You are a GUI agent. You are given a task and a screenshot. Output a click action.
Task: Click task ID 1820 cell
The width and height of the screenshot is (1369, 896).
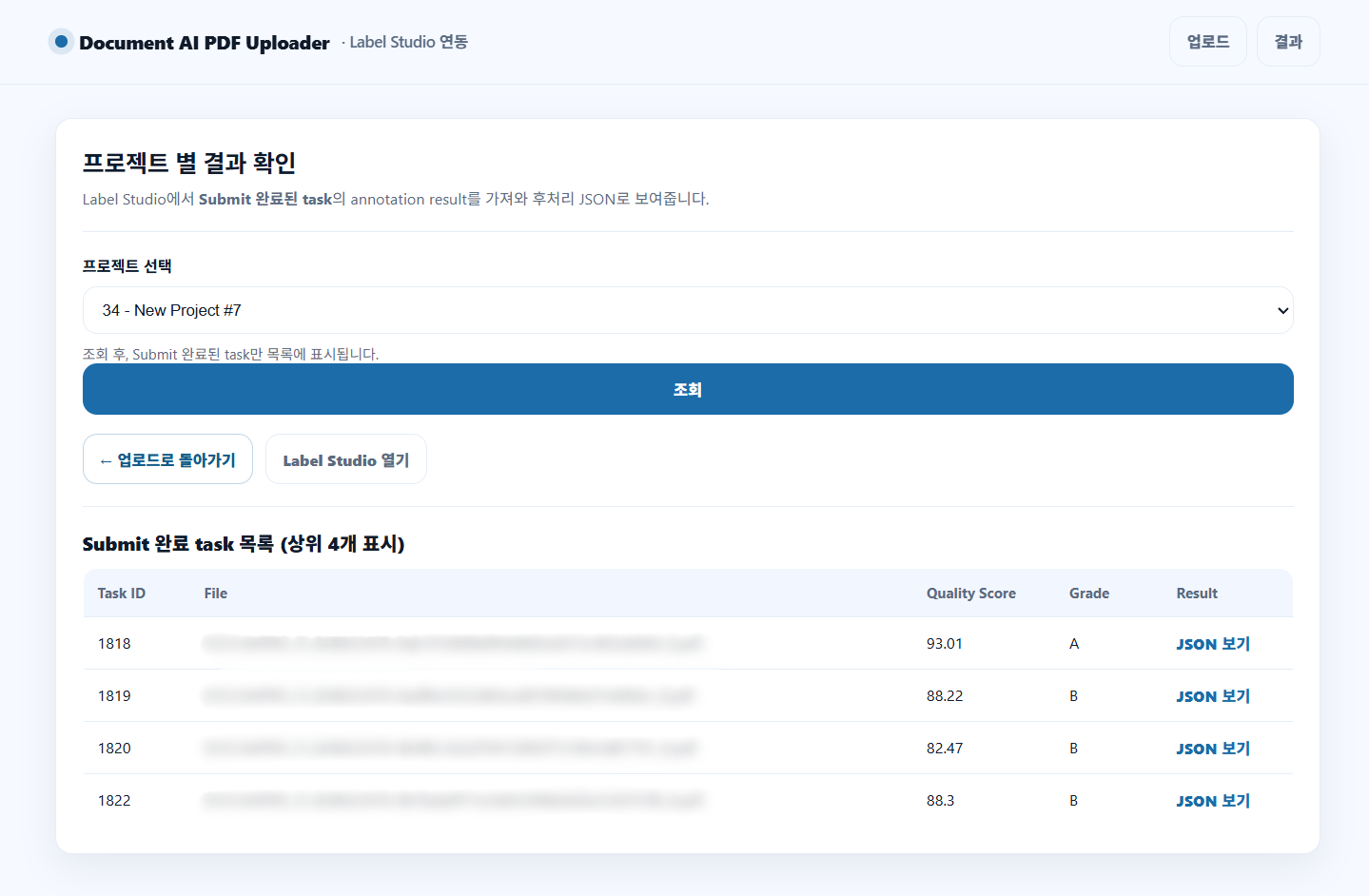point(114,749)
